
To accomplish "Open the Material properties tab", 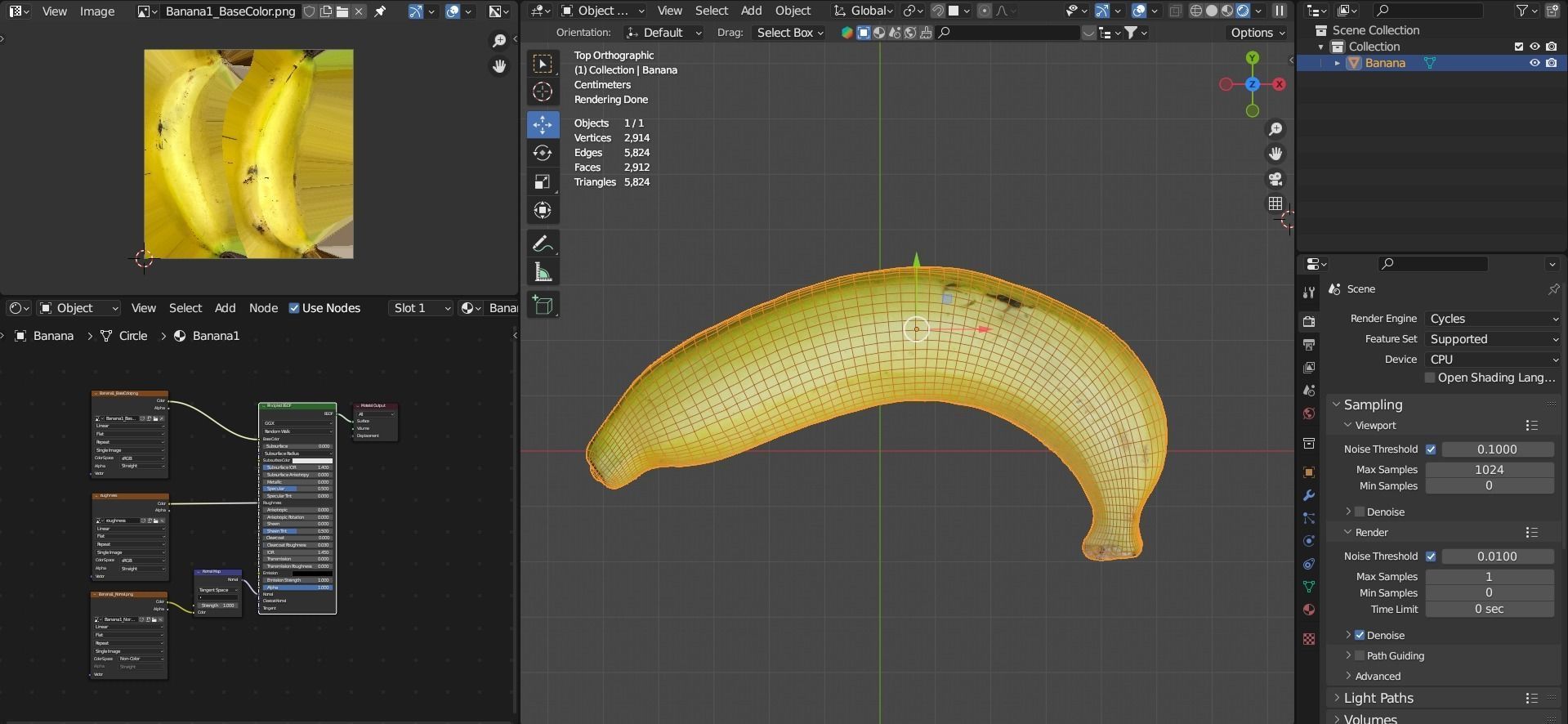I will (1309, 610).
